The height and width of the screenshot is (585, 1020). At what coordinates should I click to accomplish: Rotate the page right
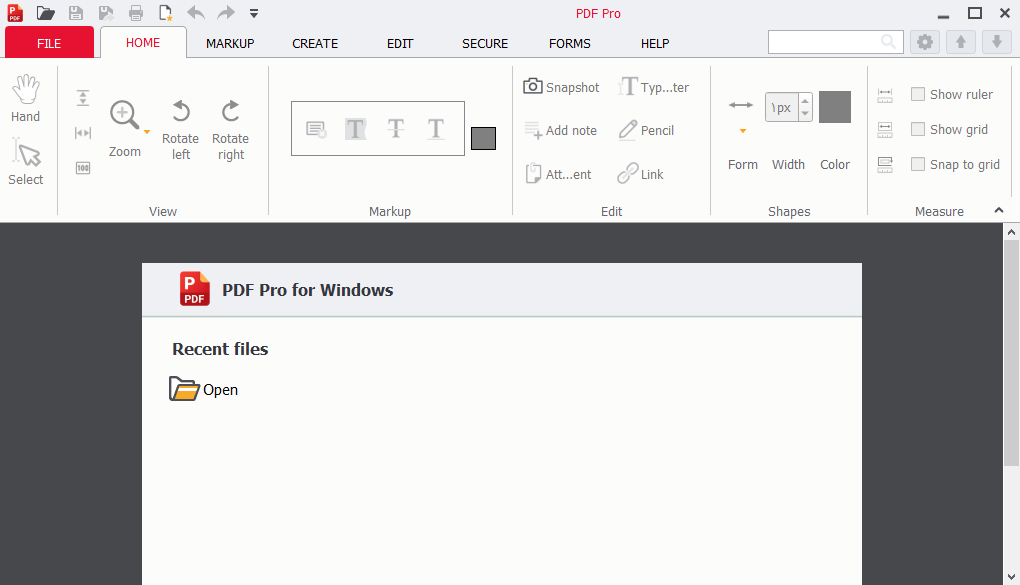(230, 129)
